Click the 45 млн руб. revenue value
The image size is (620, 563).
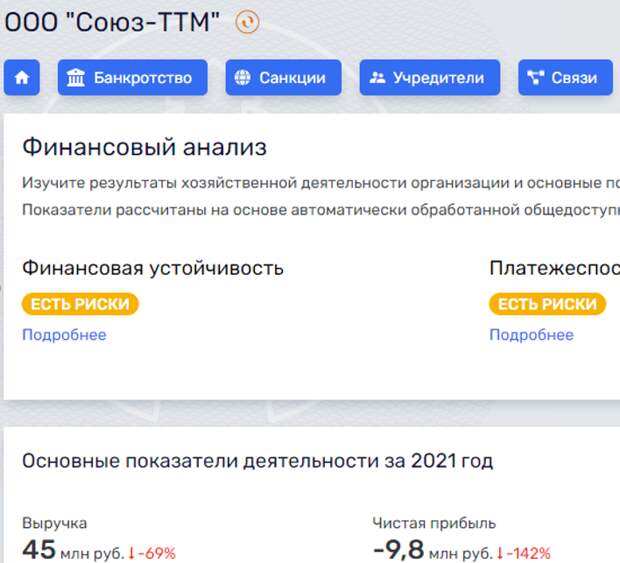click(x=73, y=550)
